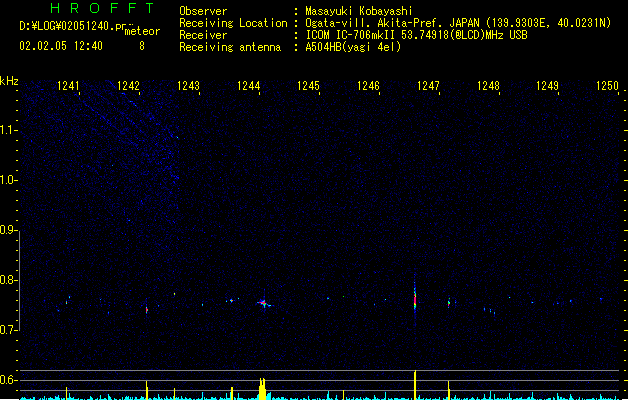Click the 1246 time axis label
This screenshot has height=400, width=629.
tap(368, 86)
